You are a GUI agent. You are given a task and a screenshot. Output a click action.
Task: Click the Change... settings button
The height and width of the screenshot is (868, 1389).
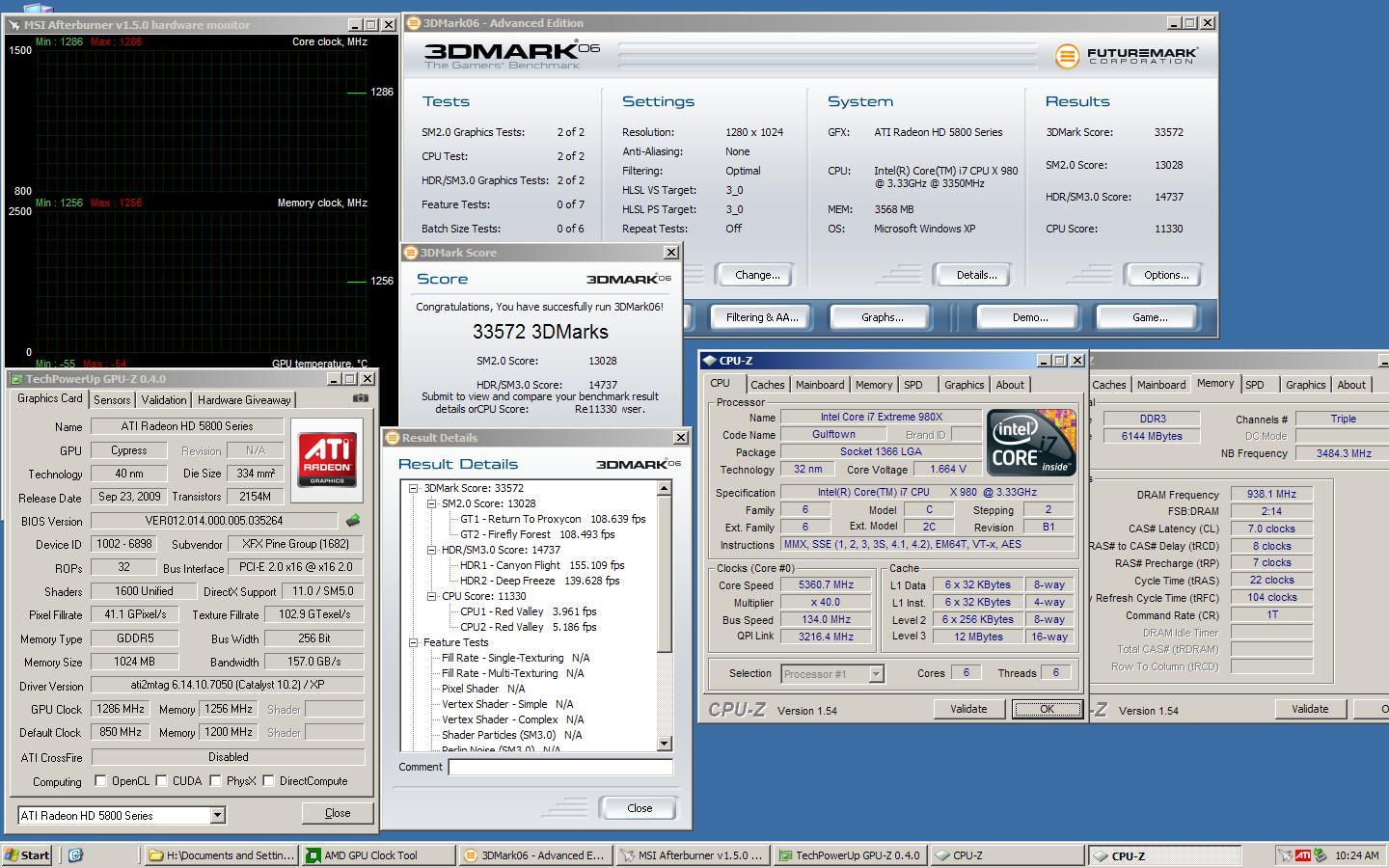[757, 275]
